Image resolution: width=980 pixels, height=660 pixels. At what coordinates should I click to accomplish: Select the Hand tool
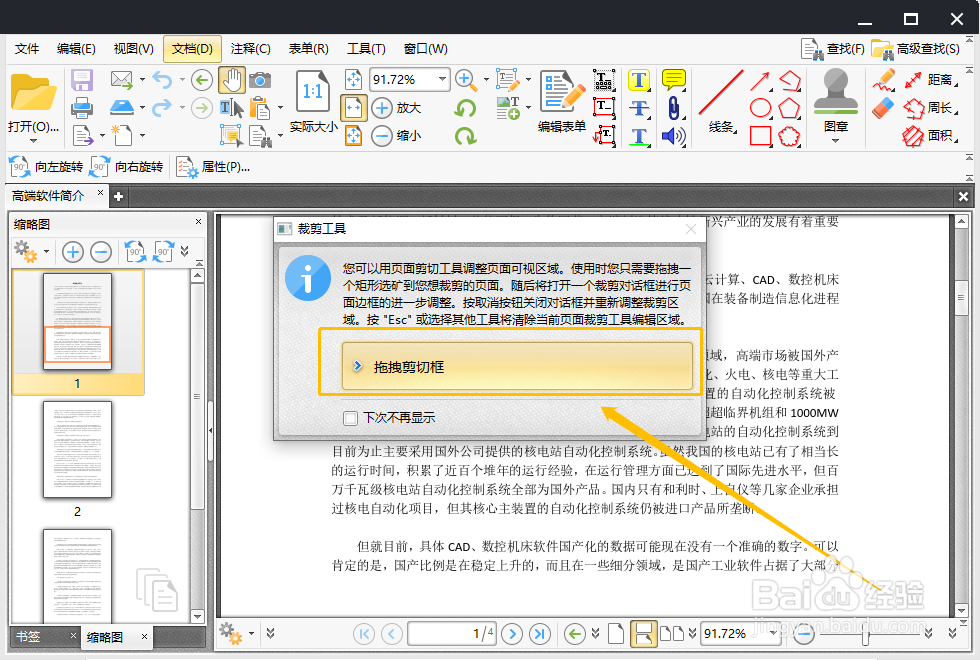[x=233, y=79]
